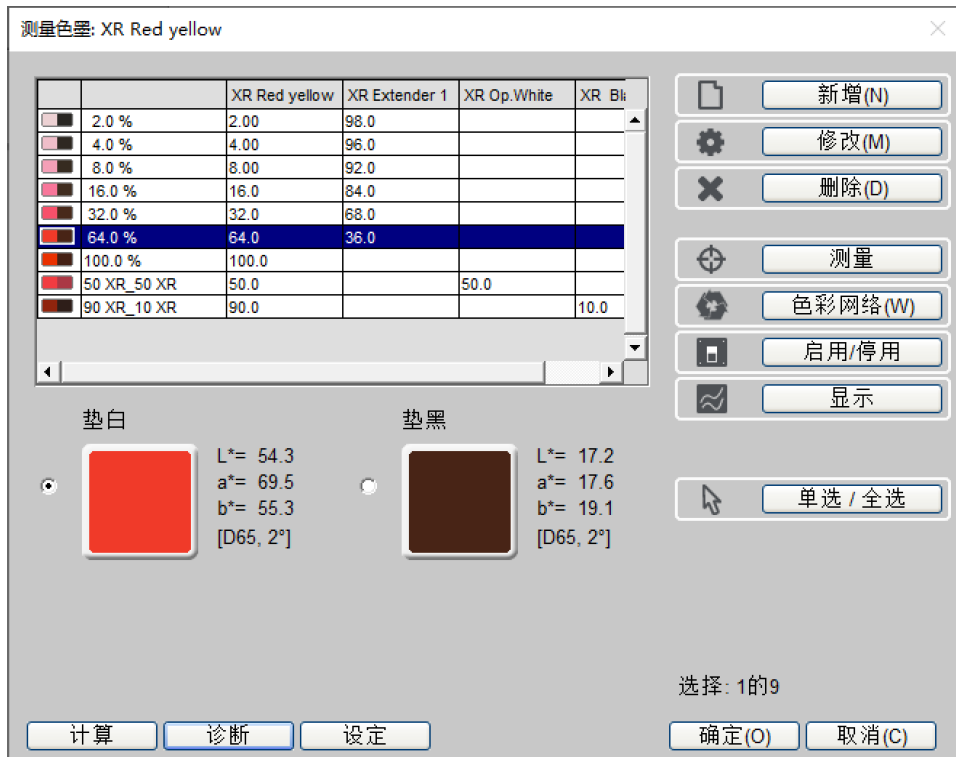The height and width of the screenshot is (771, 964).
Task: Select the 8.0 % row
Action: [331, 168]
